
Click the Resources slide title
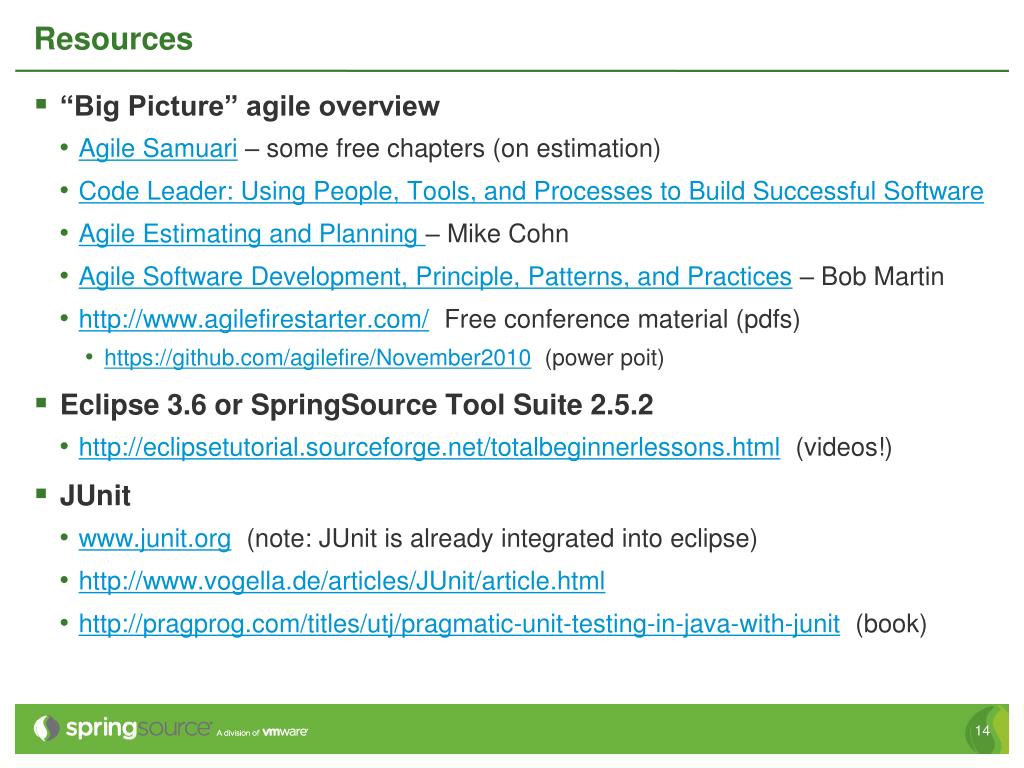[114, 39]
